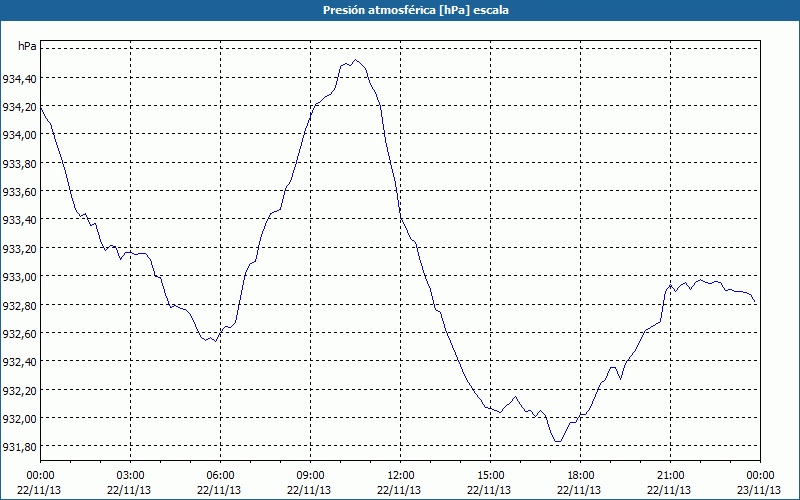The image size is (800, 500).
Task: Click the 21:00 time label
Action: [670, 476]
